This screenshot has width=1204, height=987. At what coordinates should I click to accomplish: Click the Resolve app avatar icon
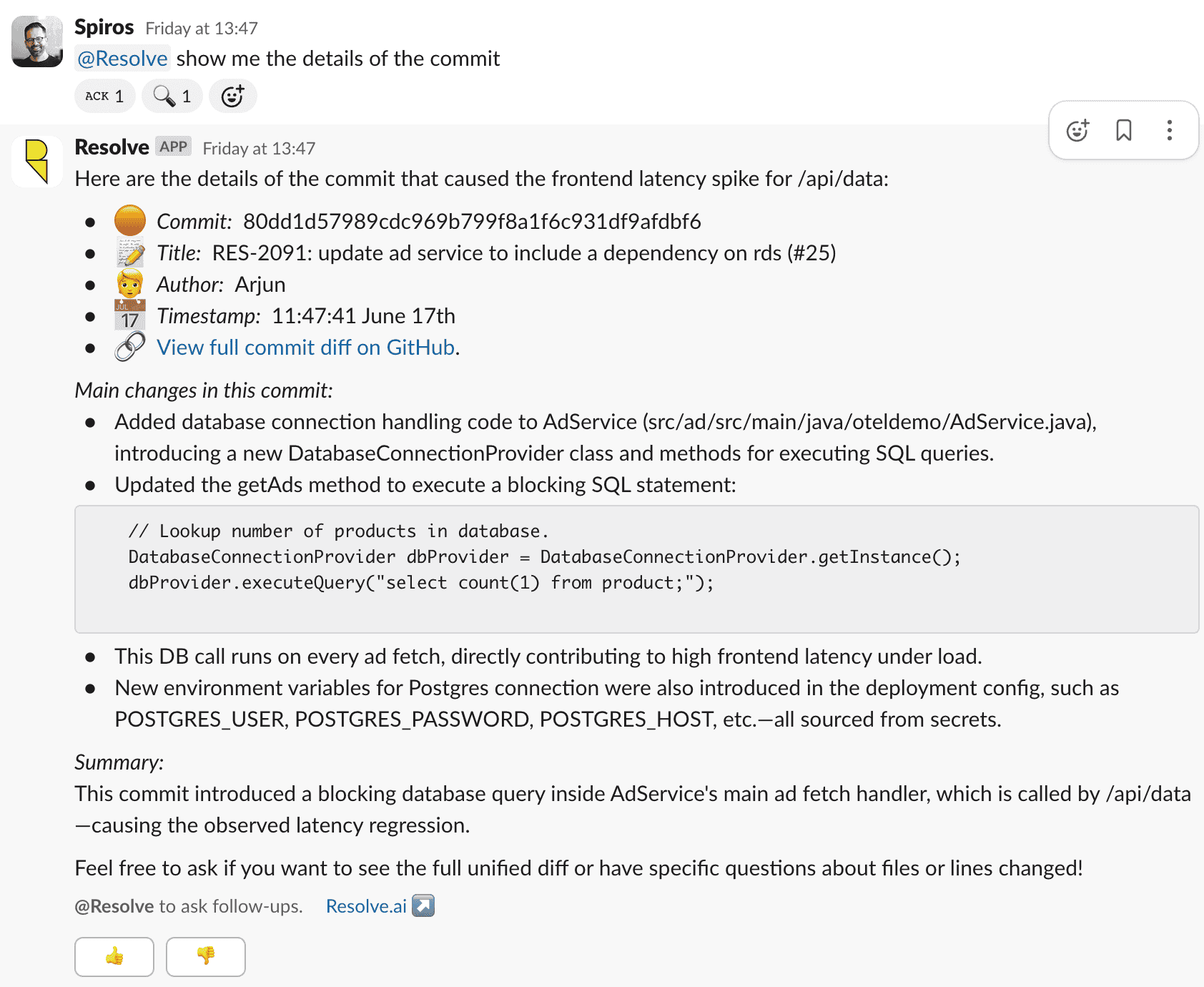click(x=37, y=162)
